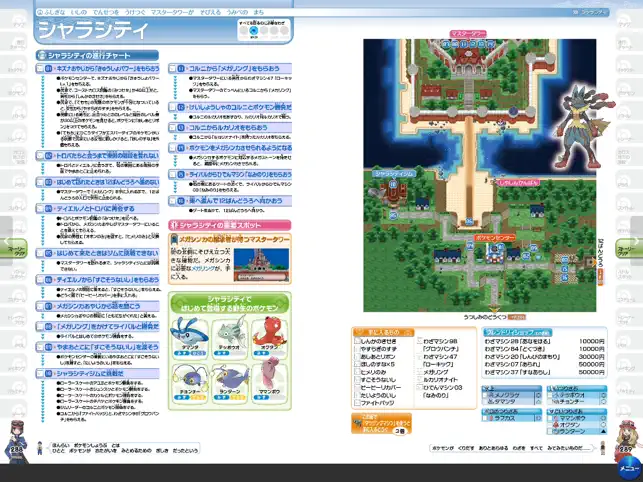Open the blue メニュー button
Image resolution: width=643 pixels, height=482 pixels.
(629, 469)
